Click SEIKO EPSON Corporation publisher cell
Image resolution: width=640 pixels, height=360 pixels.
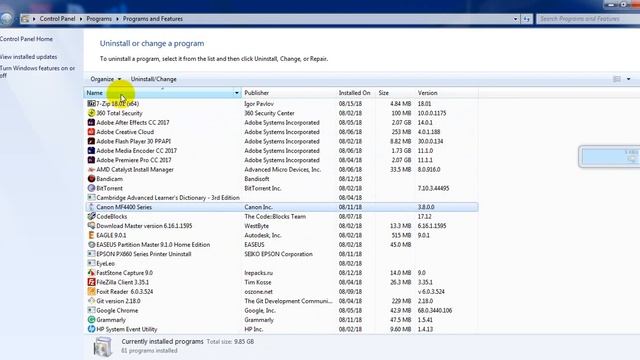278,254
